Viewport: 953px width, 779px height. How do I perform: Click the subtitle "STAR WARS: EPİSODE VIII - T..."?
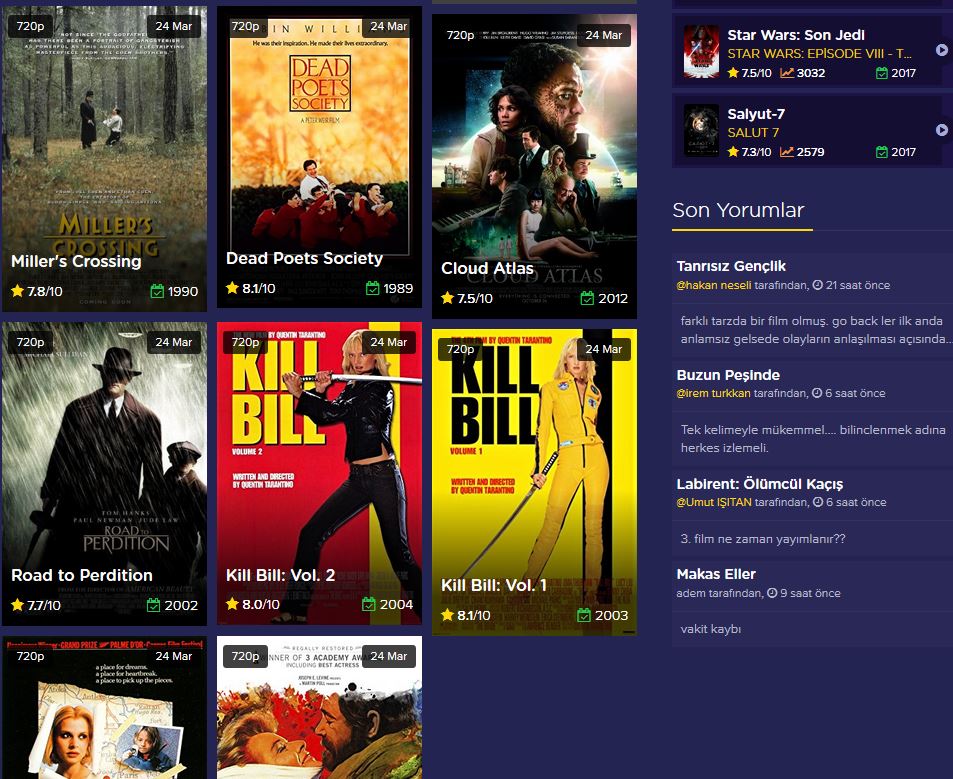819,53
